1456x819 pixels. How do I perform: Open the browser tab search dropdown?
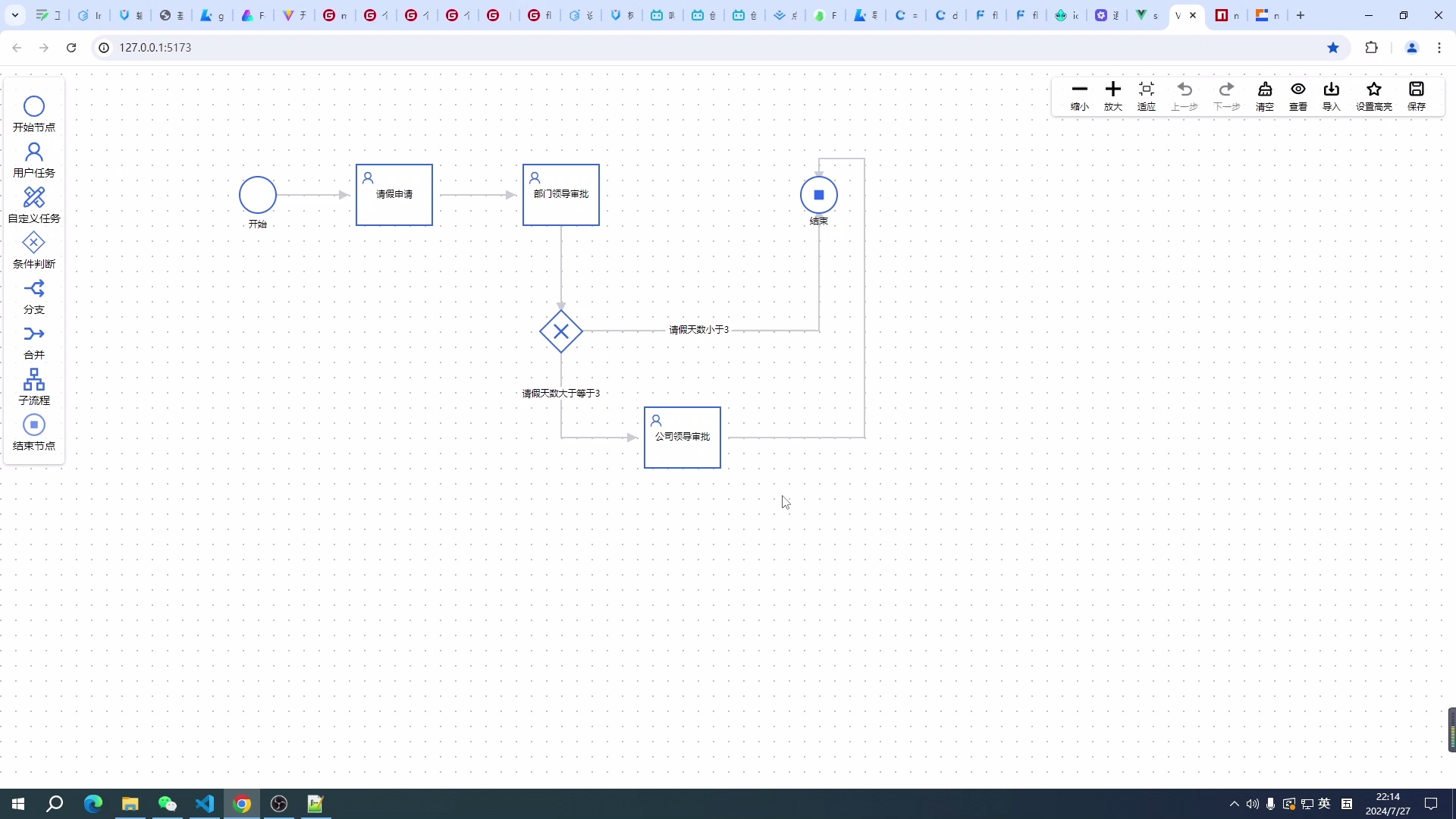[x=14, y=14]
